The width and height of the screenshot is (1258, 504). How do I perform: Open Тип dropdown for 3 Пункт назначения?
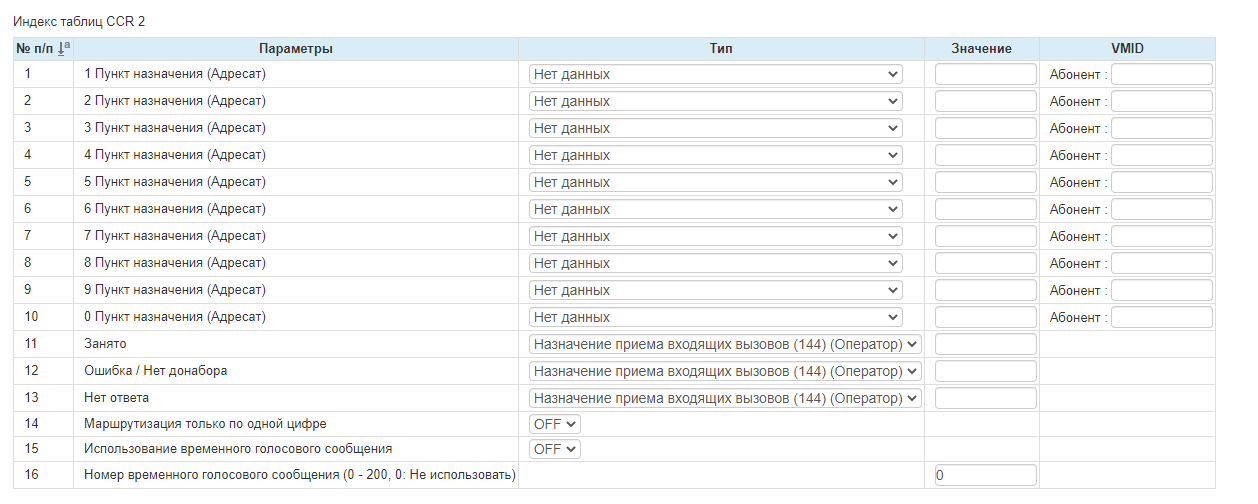715,128
